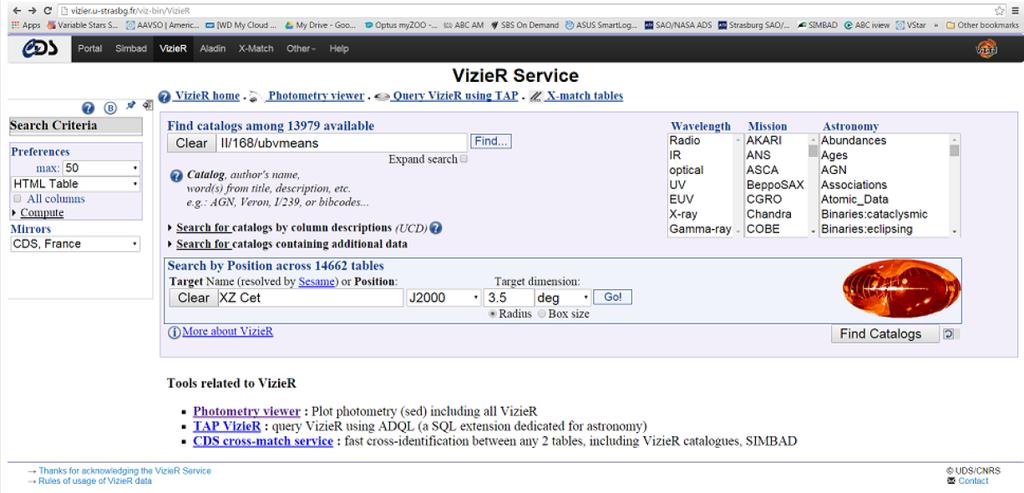Click the pin icon above Search Criteria
Viewport: 1024px width, 493px height.
(x=131, y=105)
